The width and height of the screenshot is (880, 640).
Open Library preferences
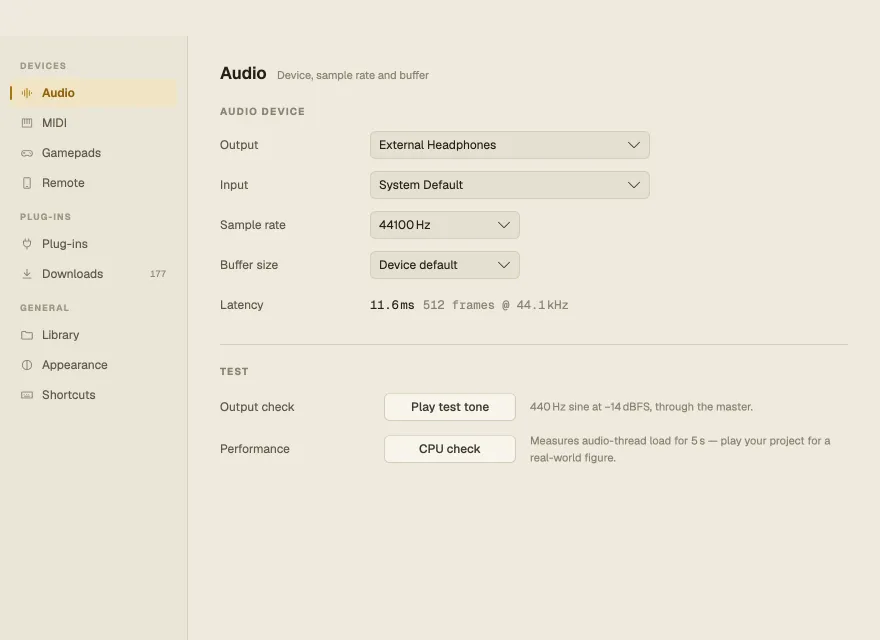(x=94, y=335)
